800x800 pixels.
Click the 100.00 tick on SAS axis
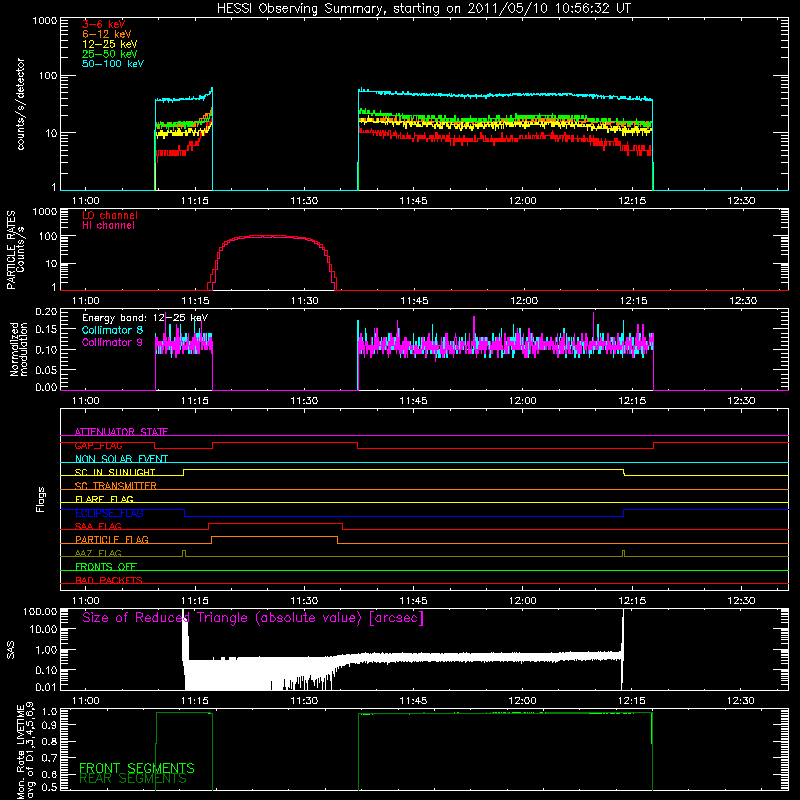(40, 611)
